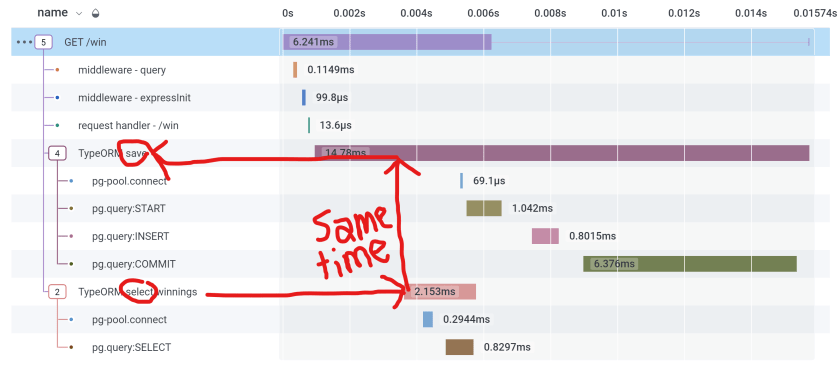This screenshot has width=840, height=374.
Task: Click the 6.376ms COMMIT duration bar
Action: point(690,264)
